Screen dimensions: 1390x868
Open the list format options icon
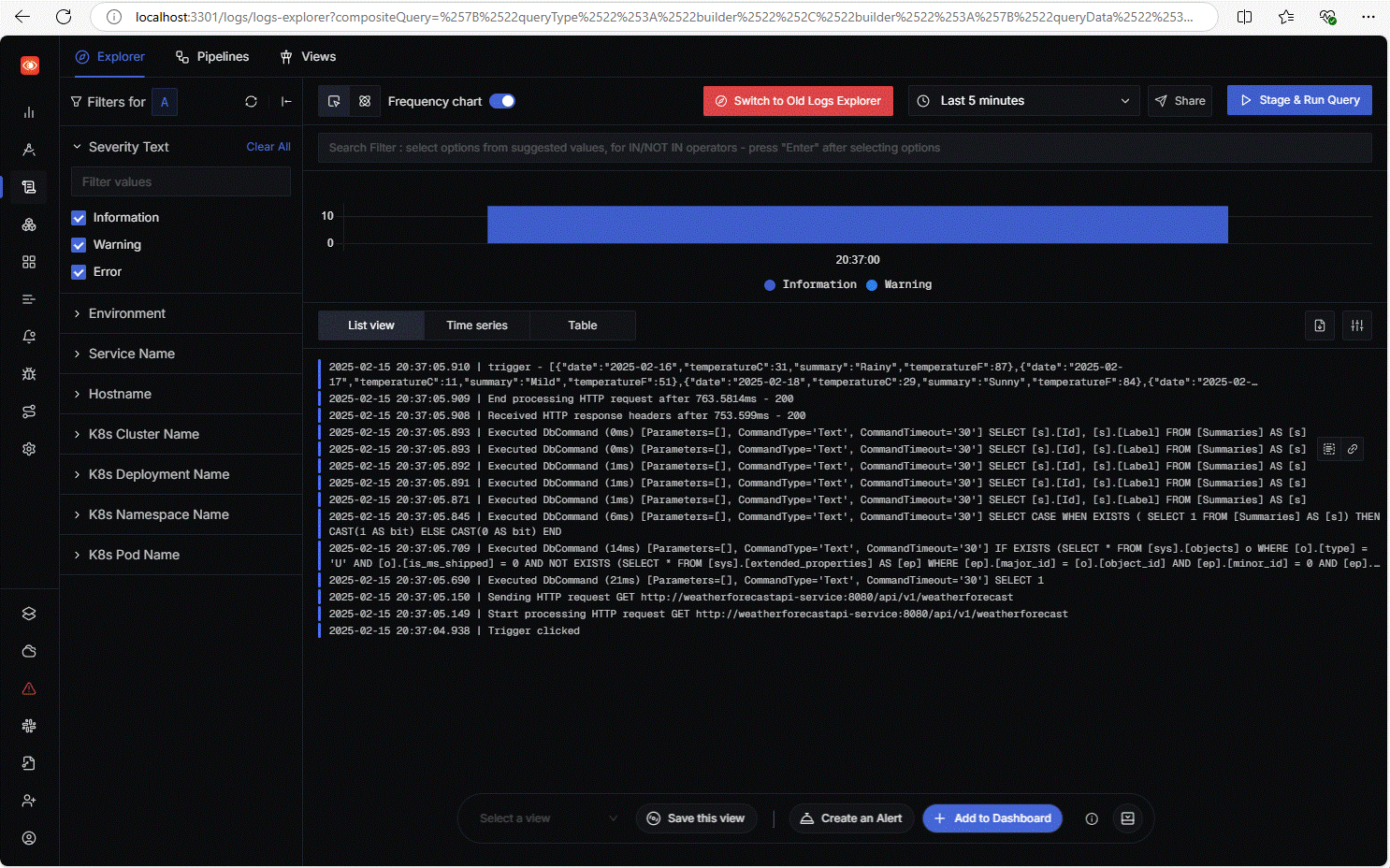pos(1357,325)
